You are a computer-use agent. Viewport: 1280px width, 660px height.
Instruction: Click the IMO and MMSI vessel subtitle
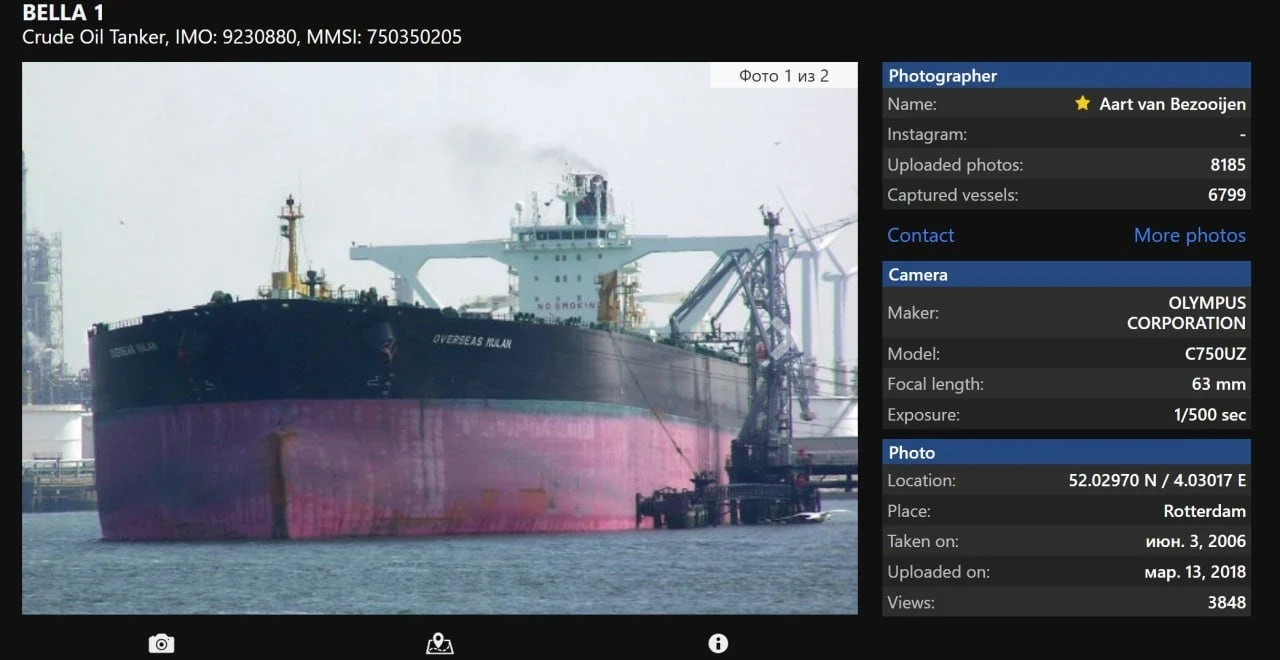[x=242, y=37]
